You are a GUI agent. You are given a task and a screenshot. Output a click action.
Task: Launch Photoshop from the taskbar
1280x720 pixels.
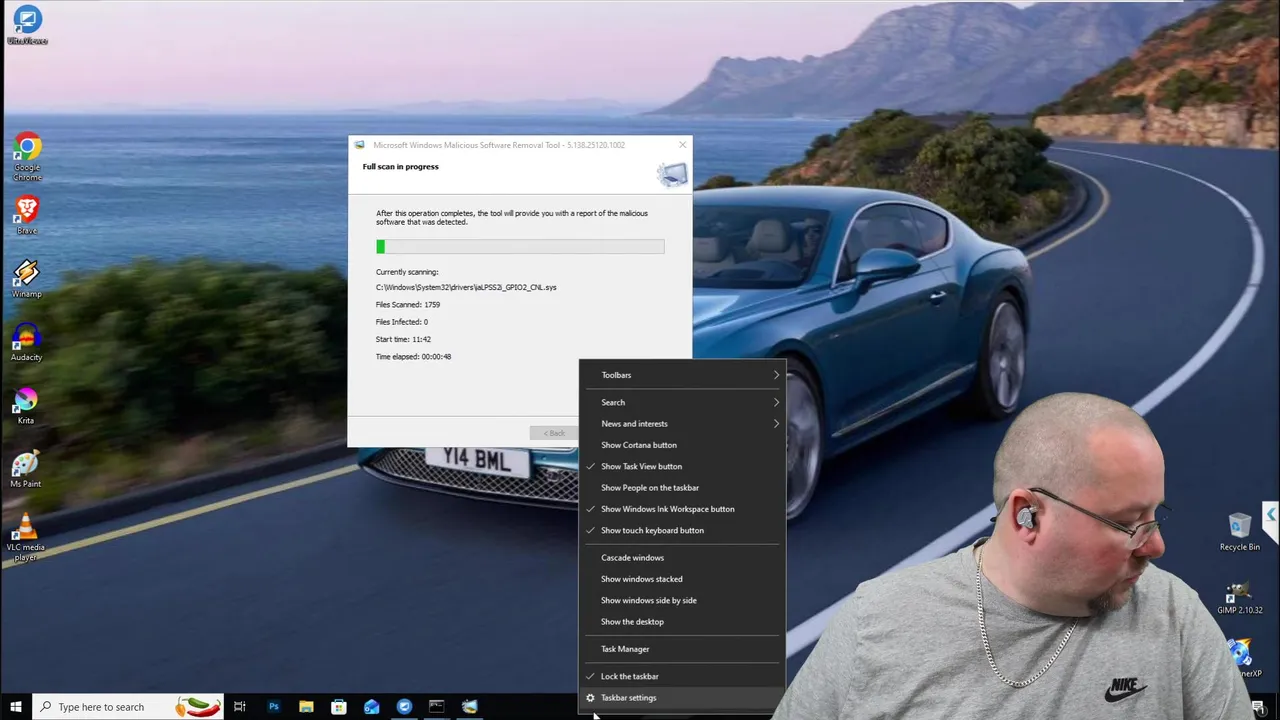[x=273, y=707]
